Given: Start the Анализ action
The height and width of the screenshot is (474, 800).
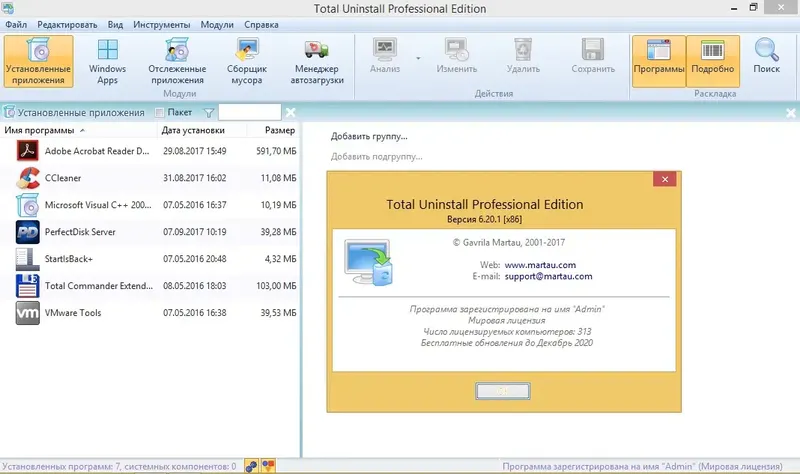Looking at the screenshot, I should coord(385,56).
